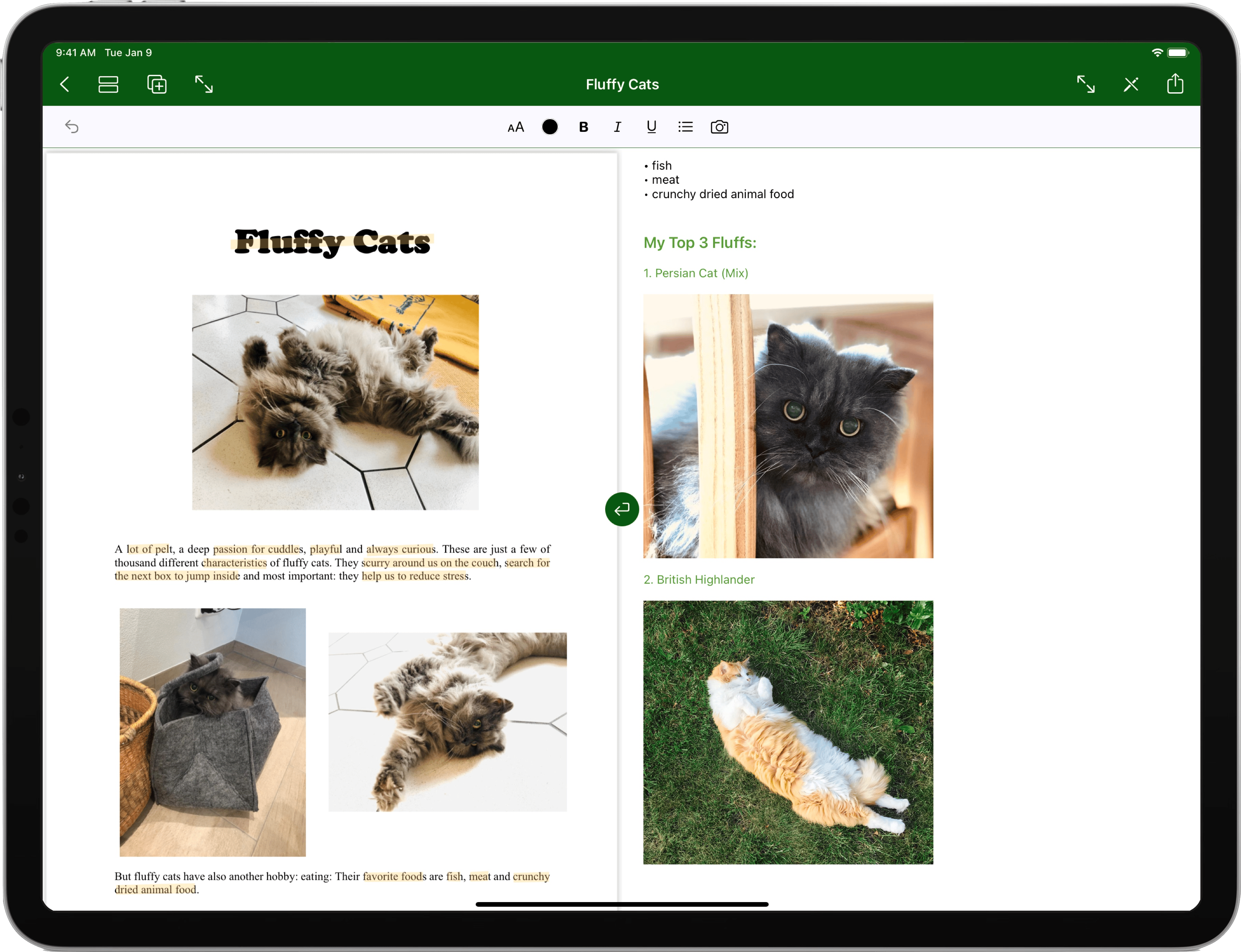
Task: Place cursor on 'My Top 3 Fluffs:' heading
Action: coord(699,243)
